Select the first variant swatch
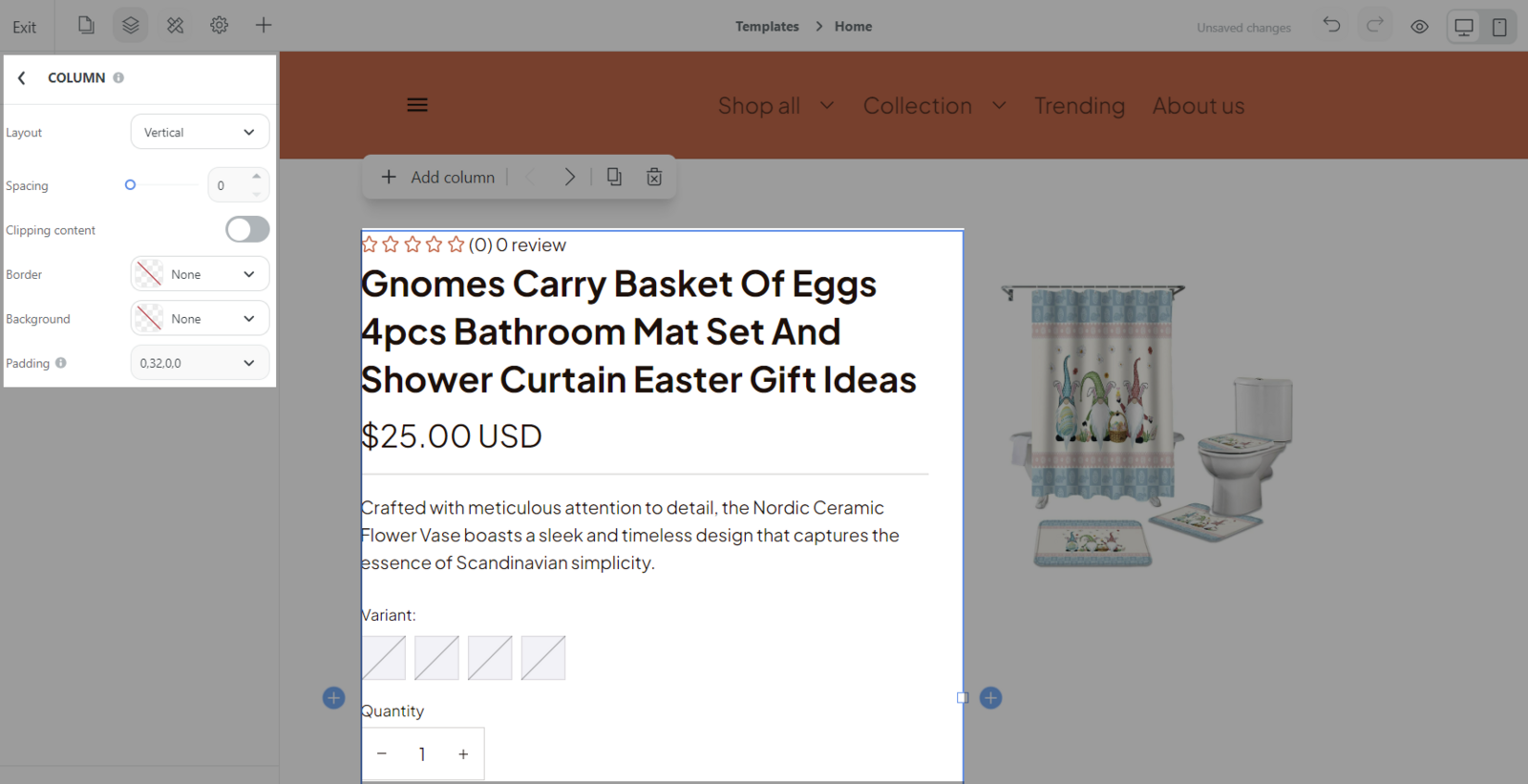The image size is (1528, 784). point(384,658)
